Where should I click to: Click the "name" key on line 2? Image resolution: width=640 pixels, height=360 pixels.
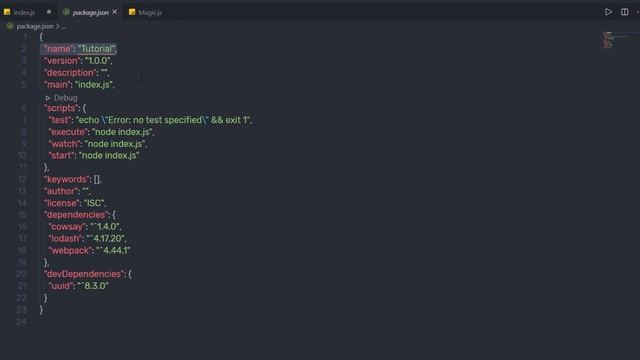tap(58, 49)
